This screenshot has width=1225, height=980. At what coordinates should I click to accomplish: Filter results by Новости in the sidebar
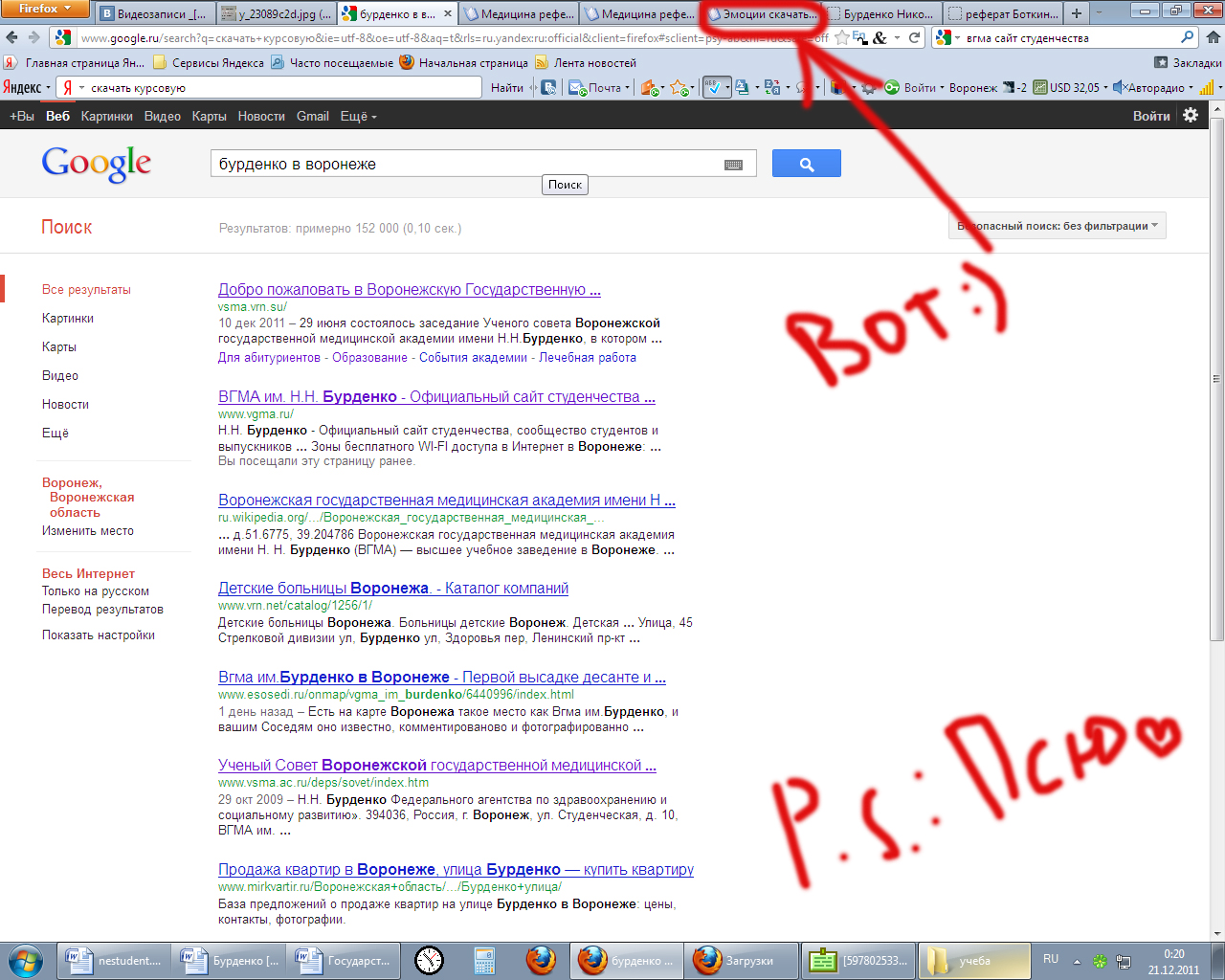[x=65, y=404]
